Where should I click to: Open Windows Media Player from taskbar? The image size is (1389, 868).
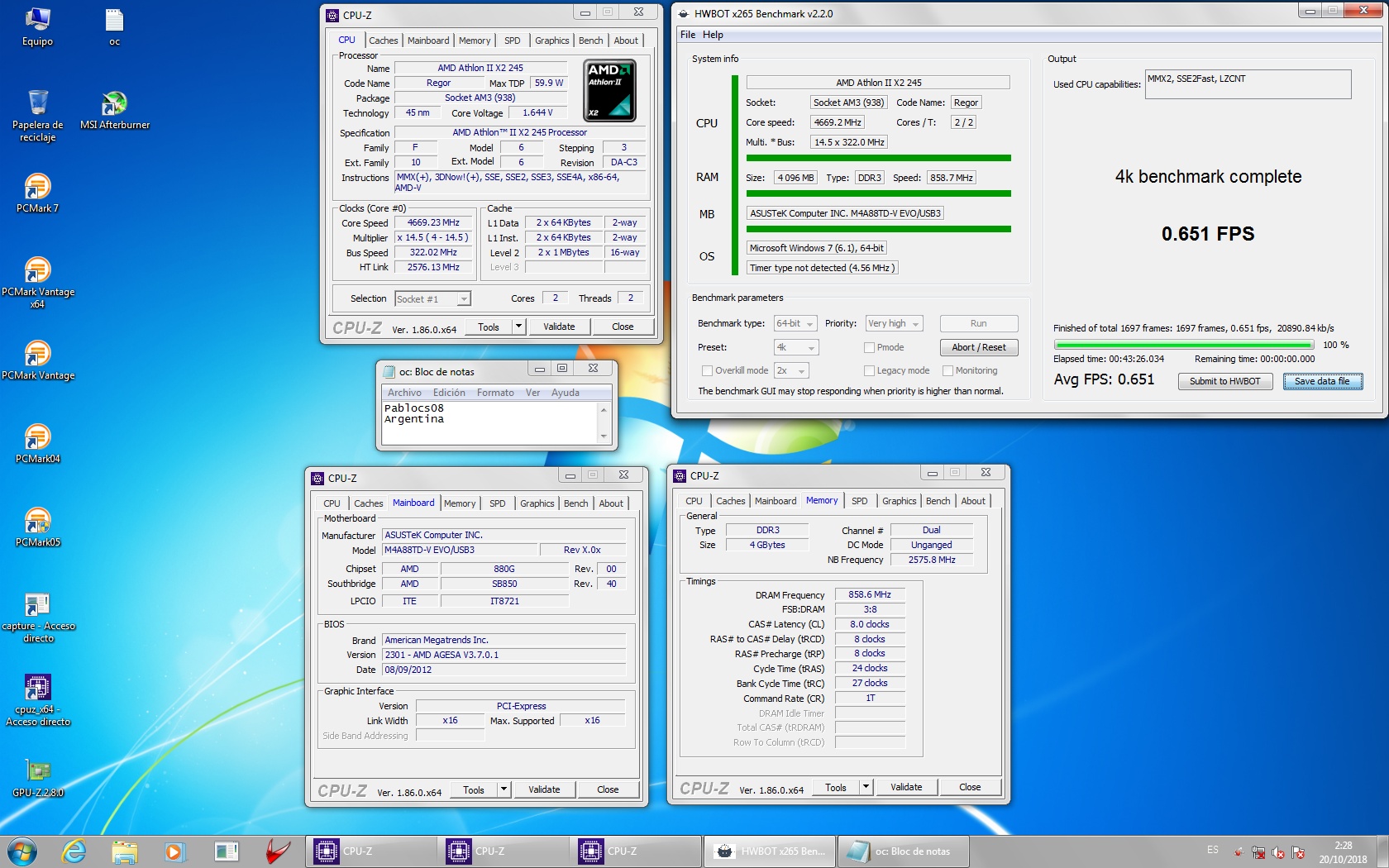click(174, 851)
